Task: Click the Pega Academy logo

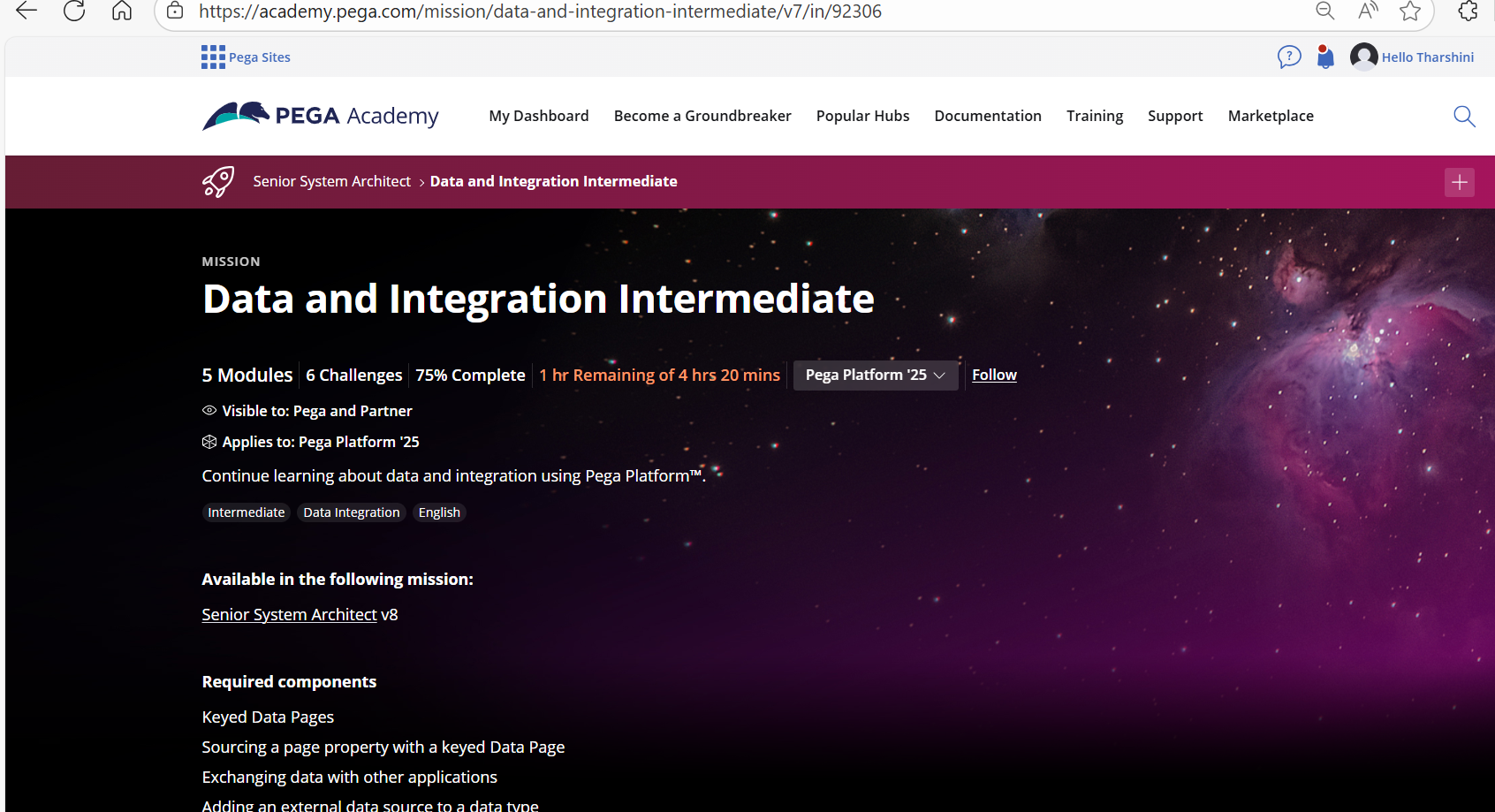Action: (321, 116)
